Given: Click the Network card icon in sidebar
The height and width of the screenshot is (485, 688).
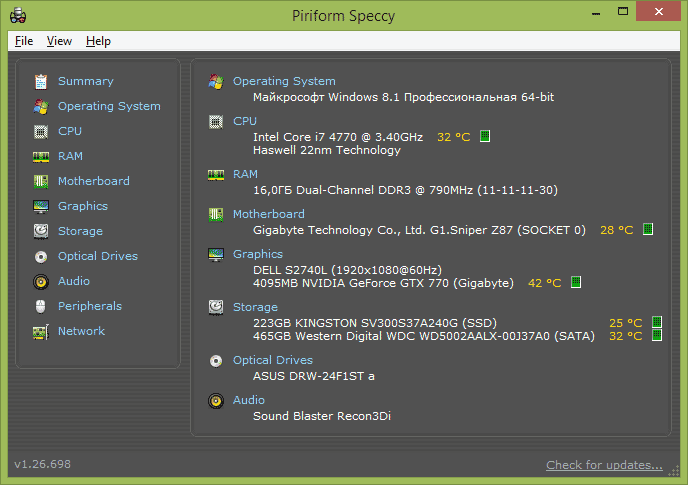Looking at the screenshot, I should click(x=41, y=332).
